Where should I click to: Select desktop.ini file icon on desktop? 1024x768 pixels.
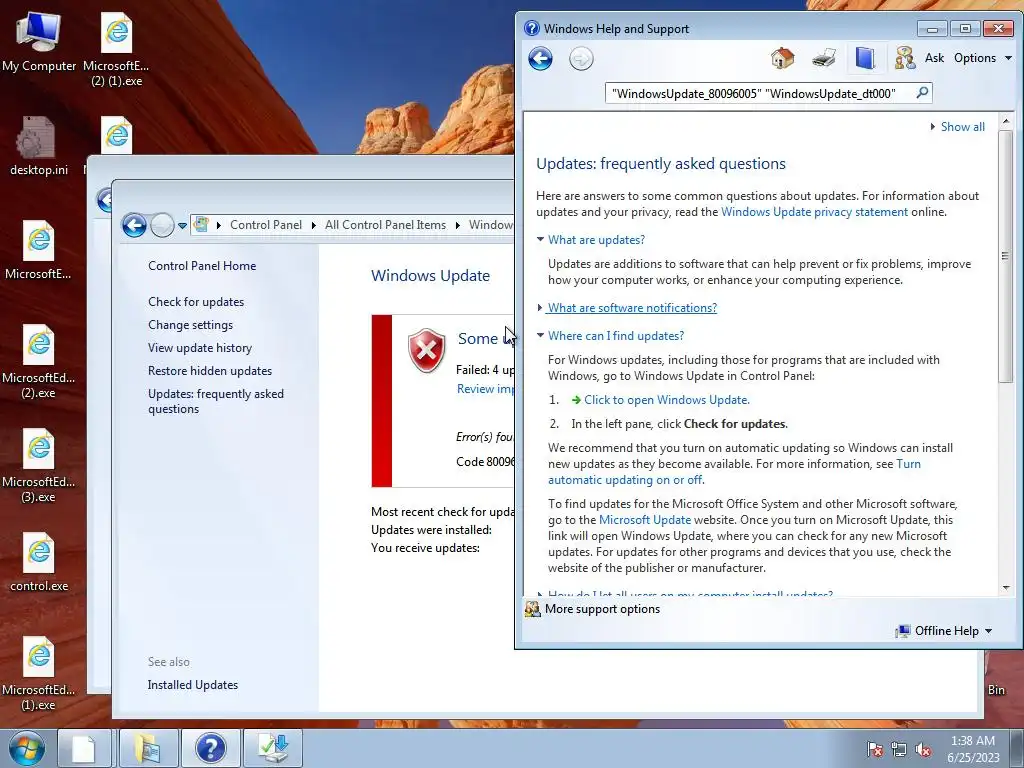(x=38, y=146)
